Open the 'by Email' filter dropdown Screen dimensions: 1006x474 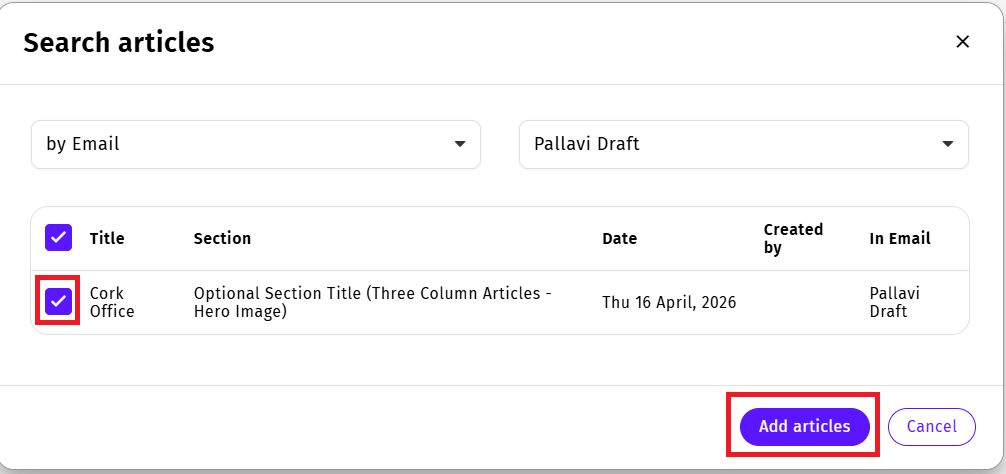255,144
